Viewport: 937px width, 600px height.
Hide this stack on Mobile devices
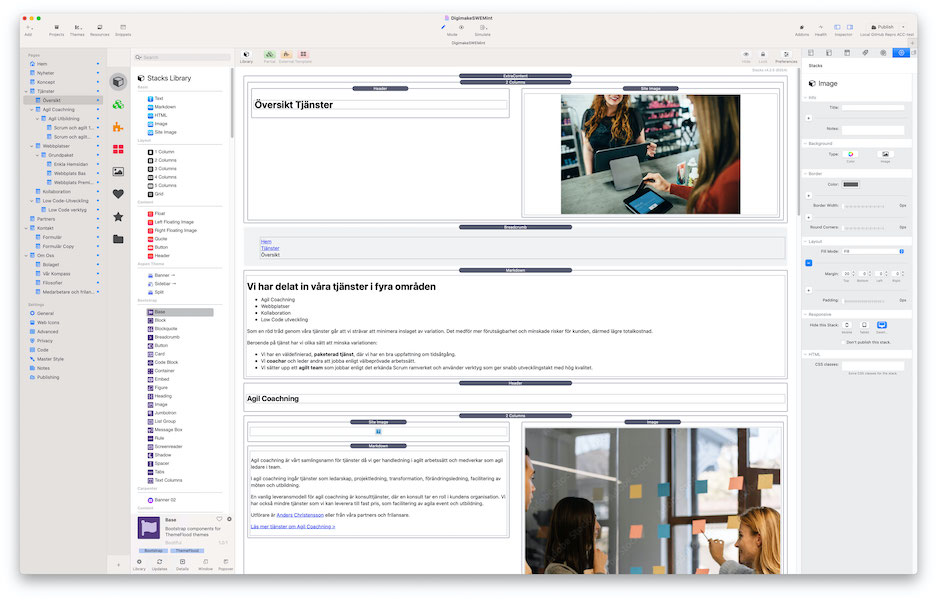(847, 325)
